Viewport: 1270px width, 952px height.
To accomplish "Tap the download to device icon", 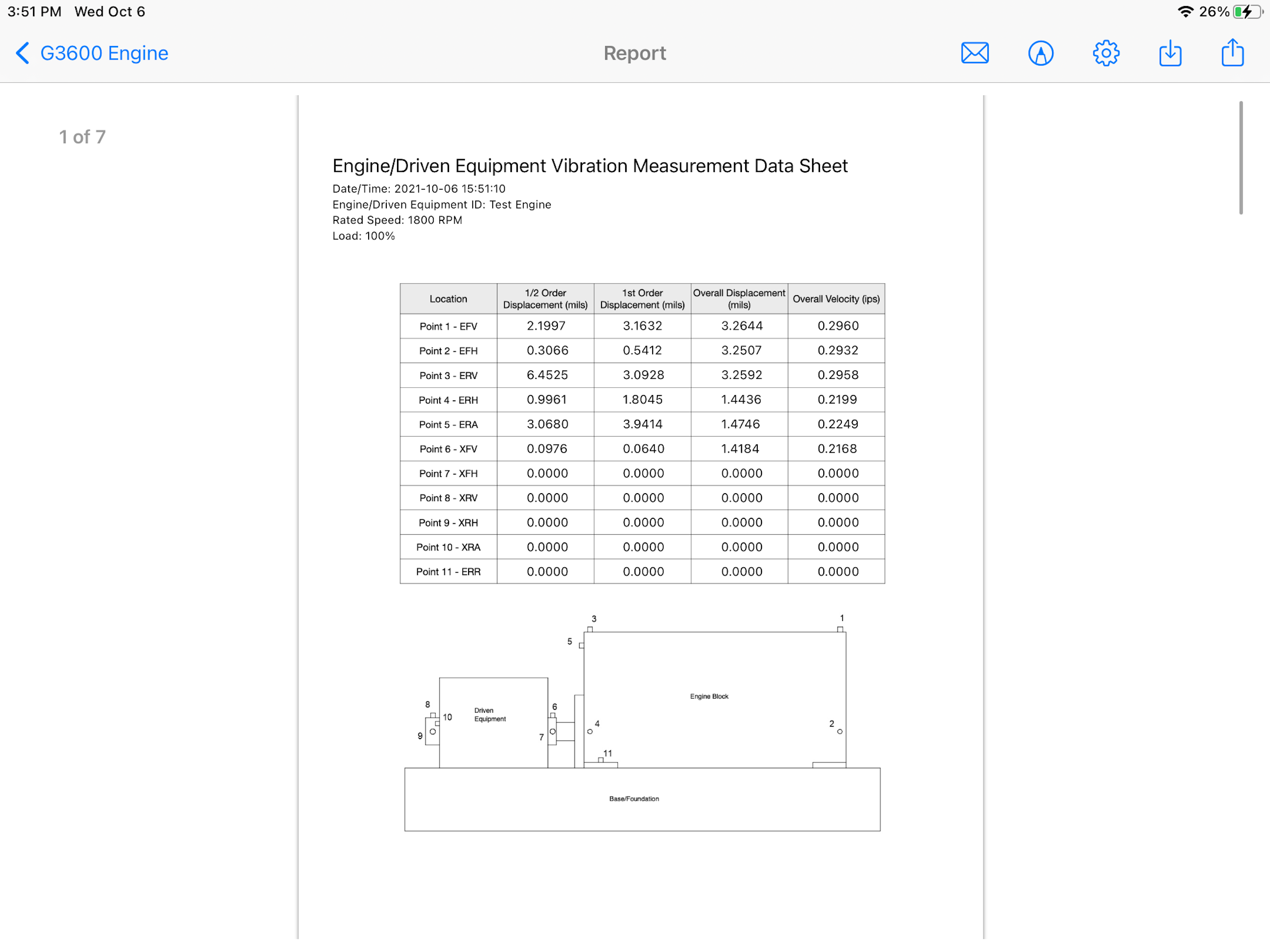I will click(x=1170, y=53).
